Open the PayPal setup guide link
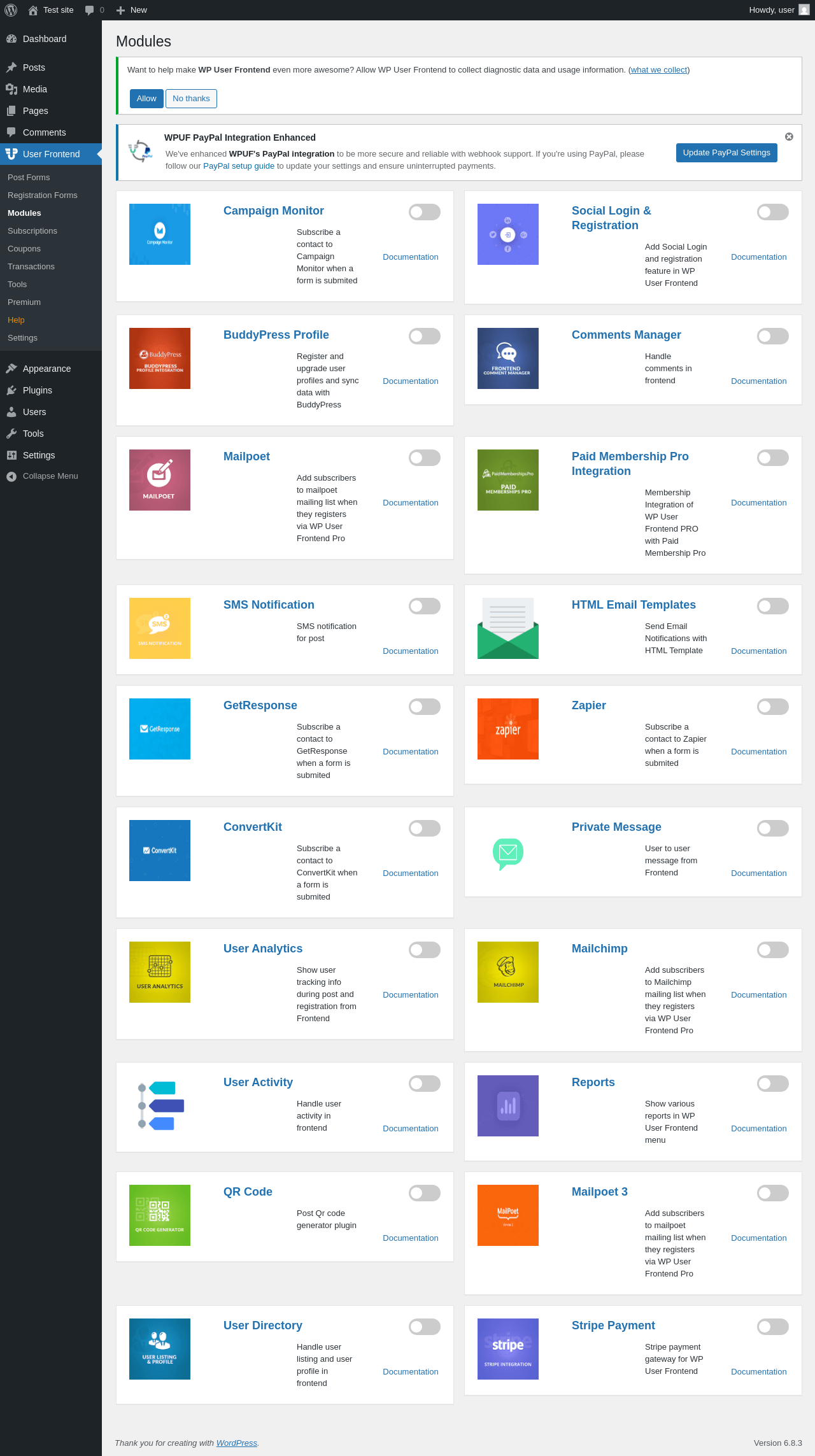The height and width of the screenshot is (1456, 815). 239,166
